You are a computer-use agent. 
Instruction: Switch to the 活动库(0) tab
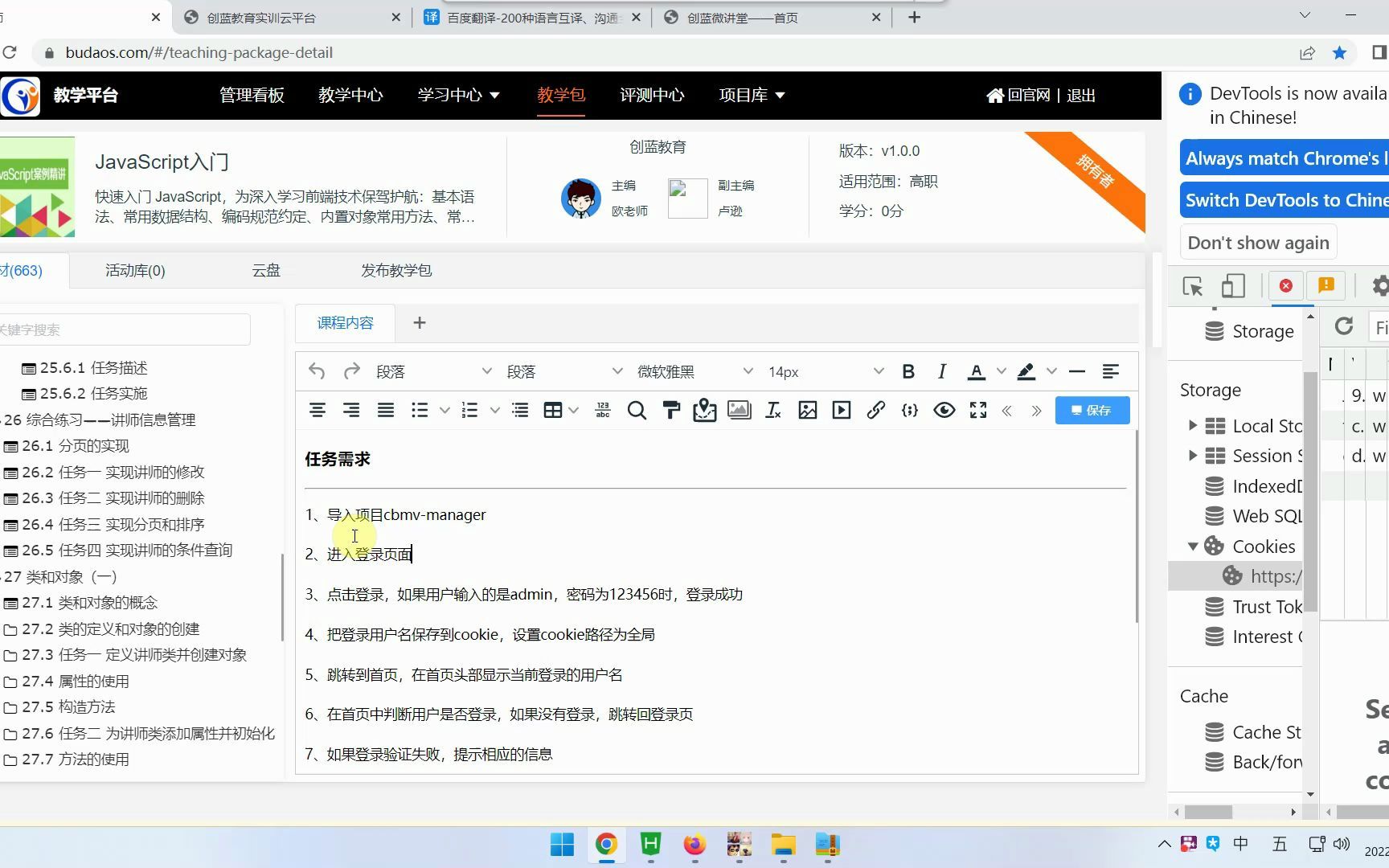coord(134,270)
